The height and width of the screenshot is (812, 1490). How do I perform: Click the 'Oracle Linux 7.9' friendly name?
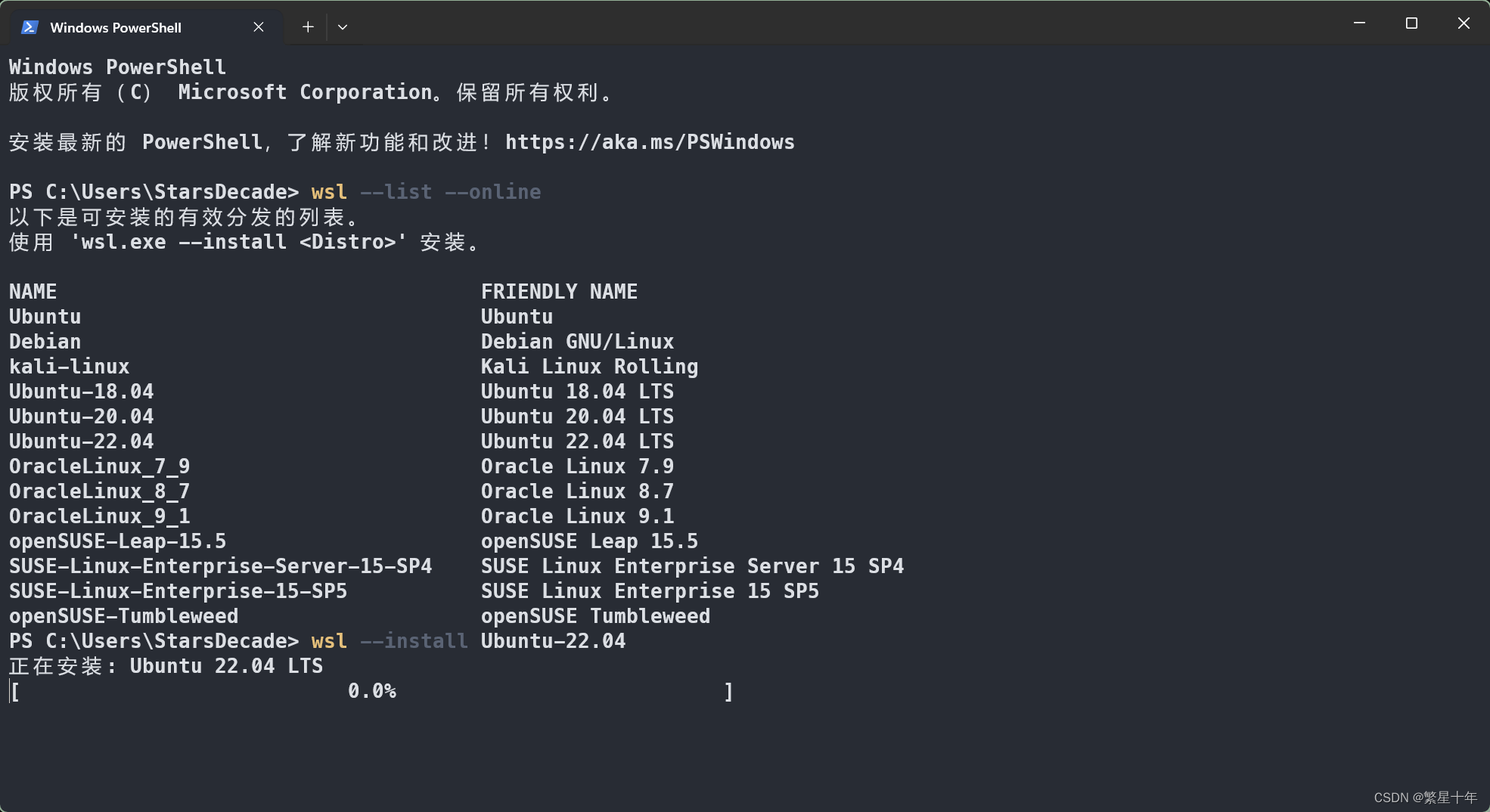[x=577, y=466]
